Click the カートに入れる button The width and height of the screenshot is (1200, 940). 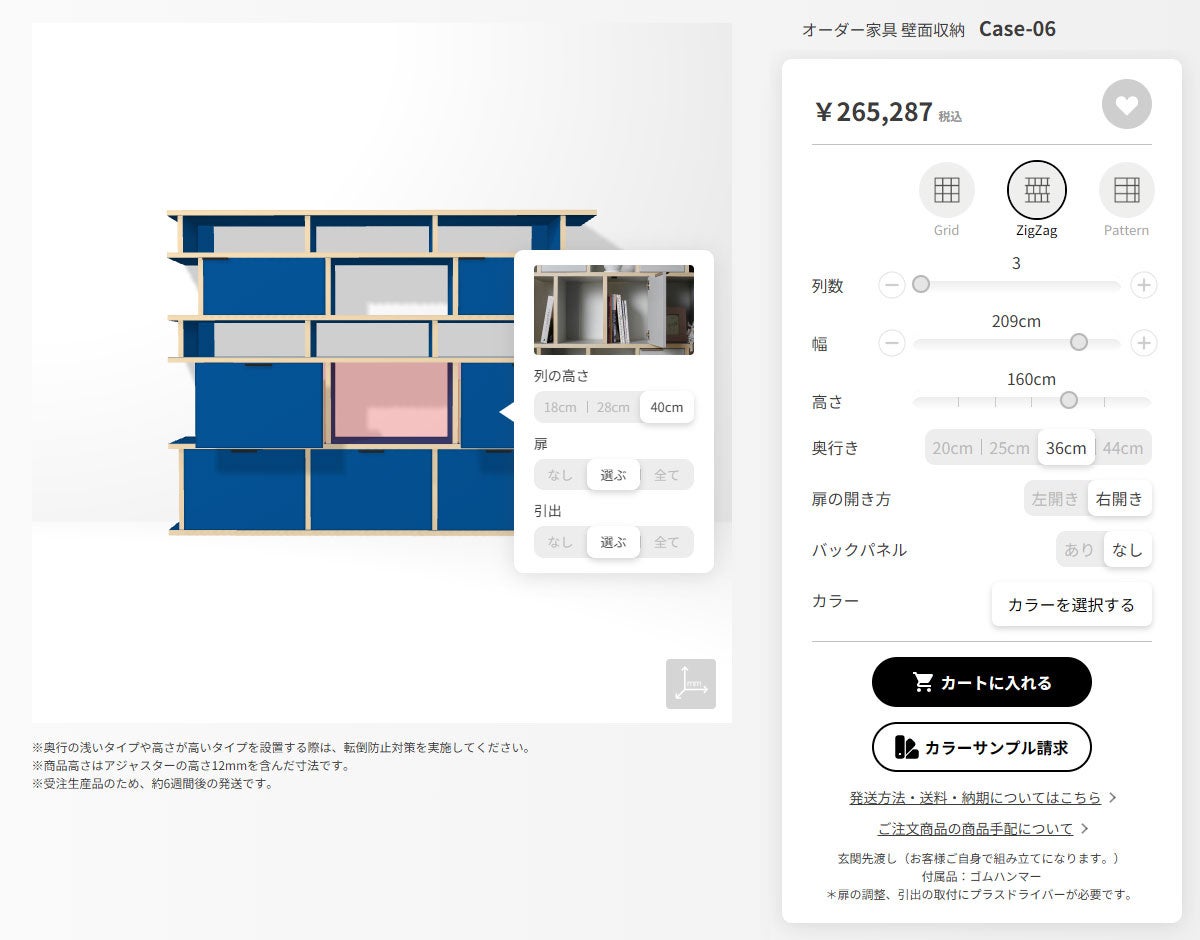pos(982,682)
